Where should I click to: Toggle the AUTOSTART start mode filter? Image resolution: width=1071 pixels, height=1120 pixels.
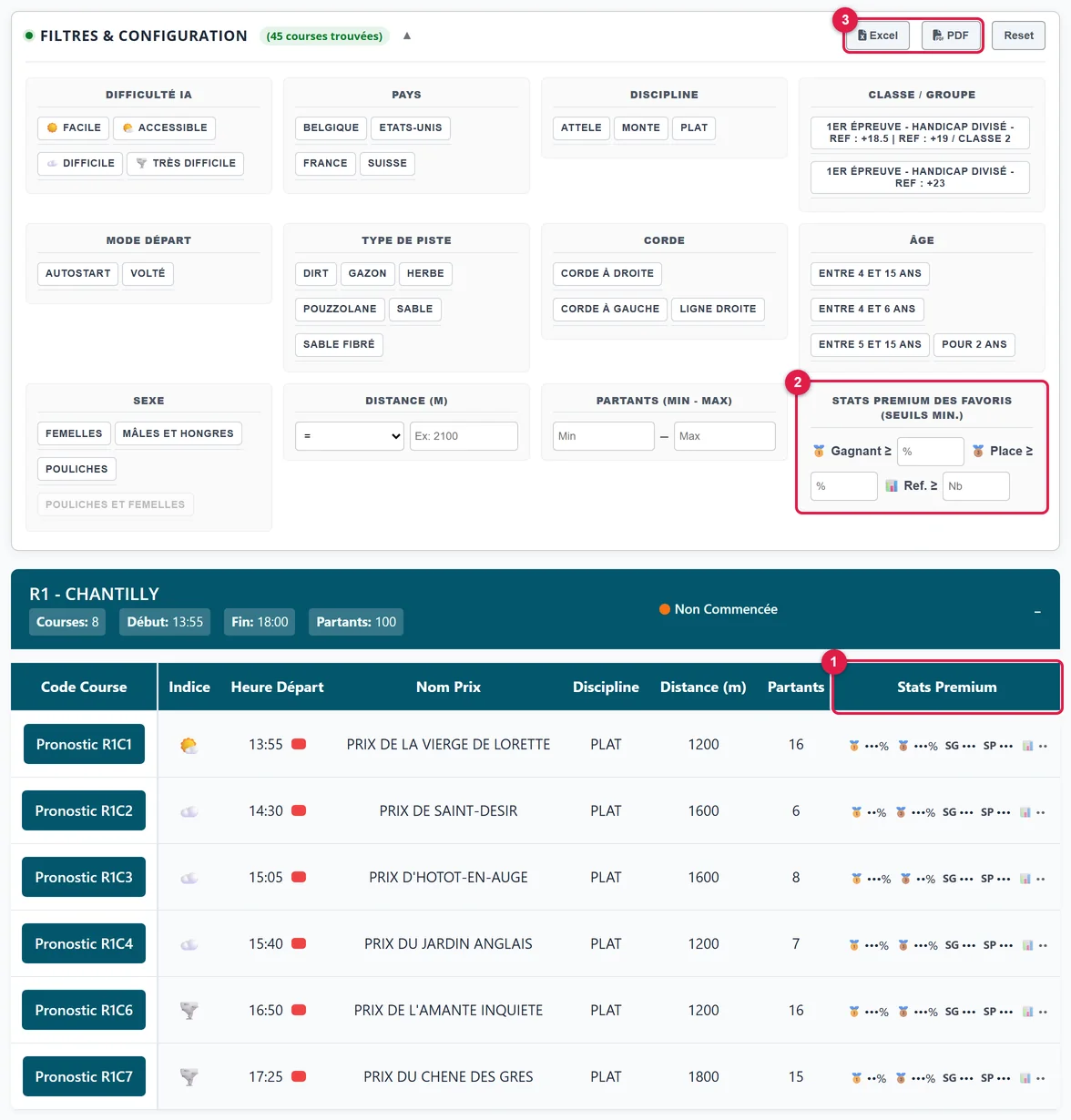(78, 274)
